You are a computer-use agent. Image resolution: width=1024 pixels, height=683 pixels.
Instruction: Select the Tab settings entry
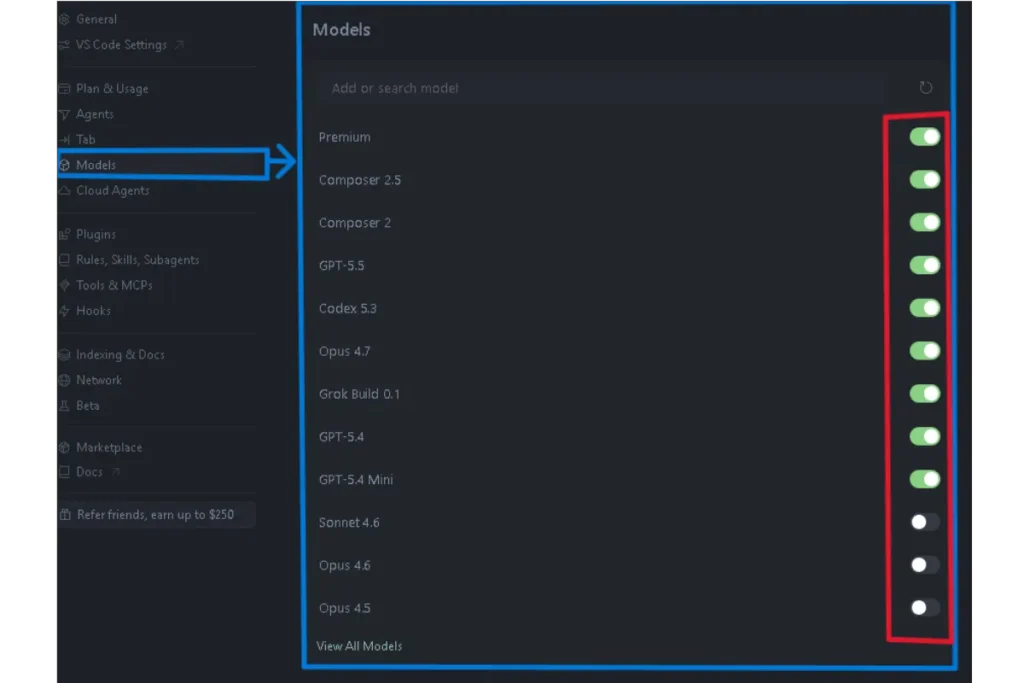(86, 140)
